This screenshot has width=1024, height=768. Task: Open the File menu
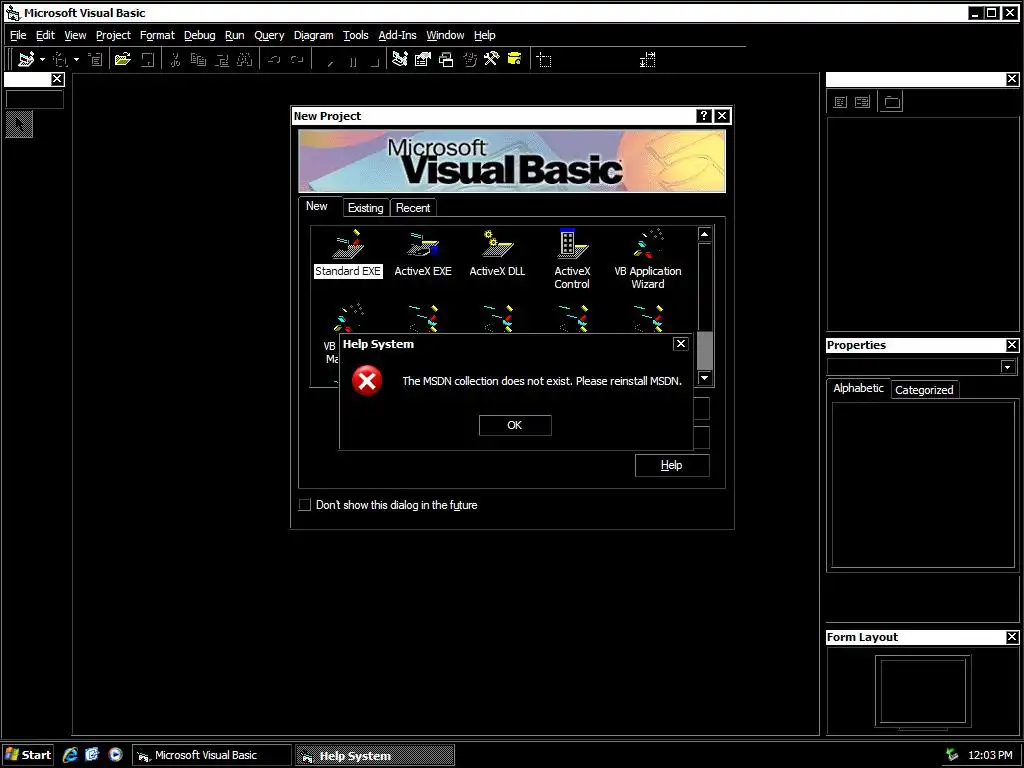click(18, 35)
